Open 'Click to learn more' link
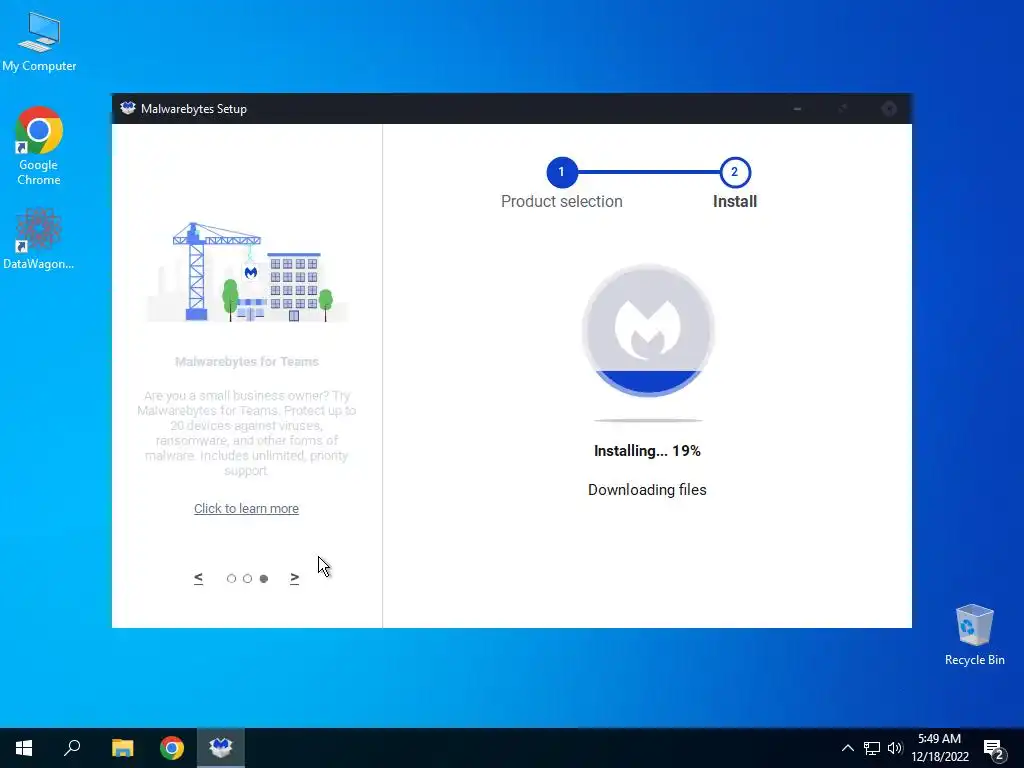1024x768 pixels. tap(246, 509)
